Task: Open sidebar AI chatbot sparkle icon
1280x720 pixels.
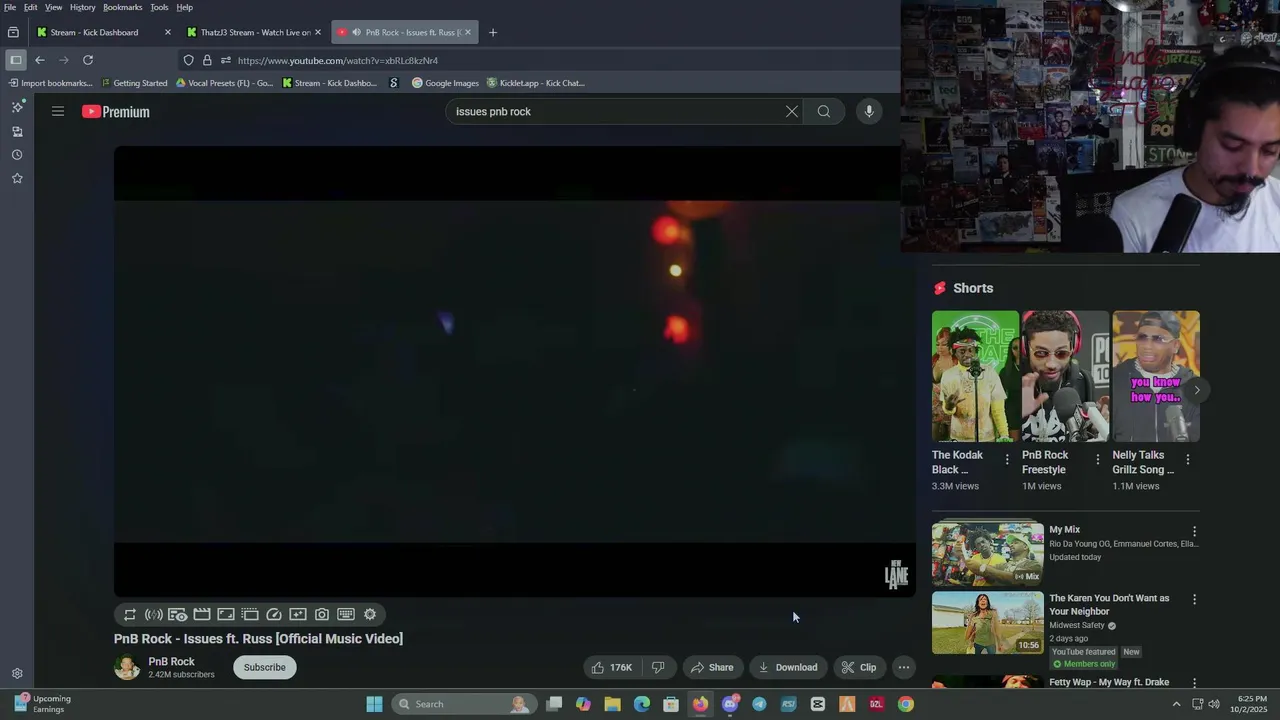Action: [x=17, y=107]
